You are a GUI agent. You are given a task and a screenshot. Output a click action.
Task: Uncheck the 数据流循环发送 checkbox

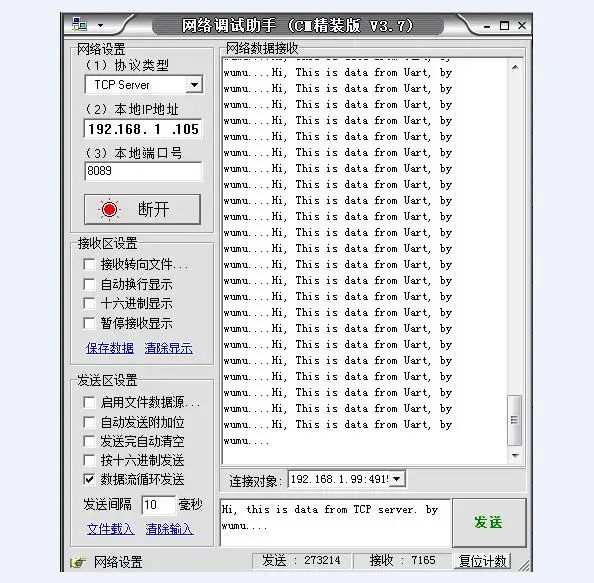tap(89, 480)
